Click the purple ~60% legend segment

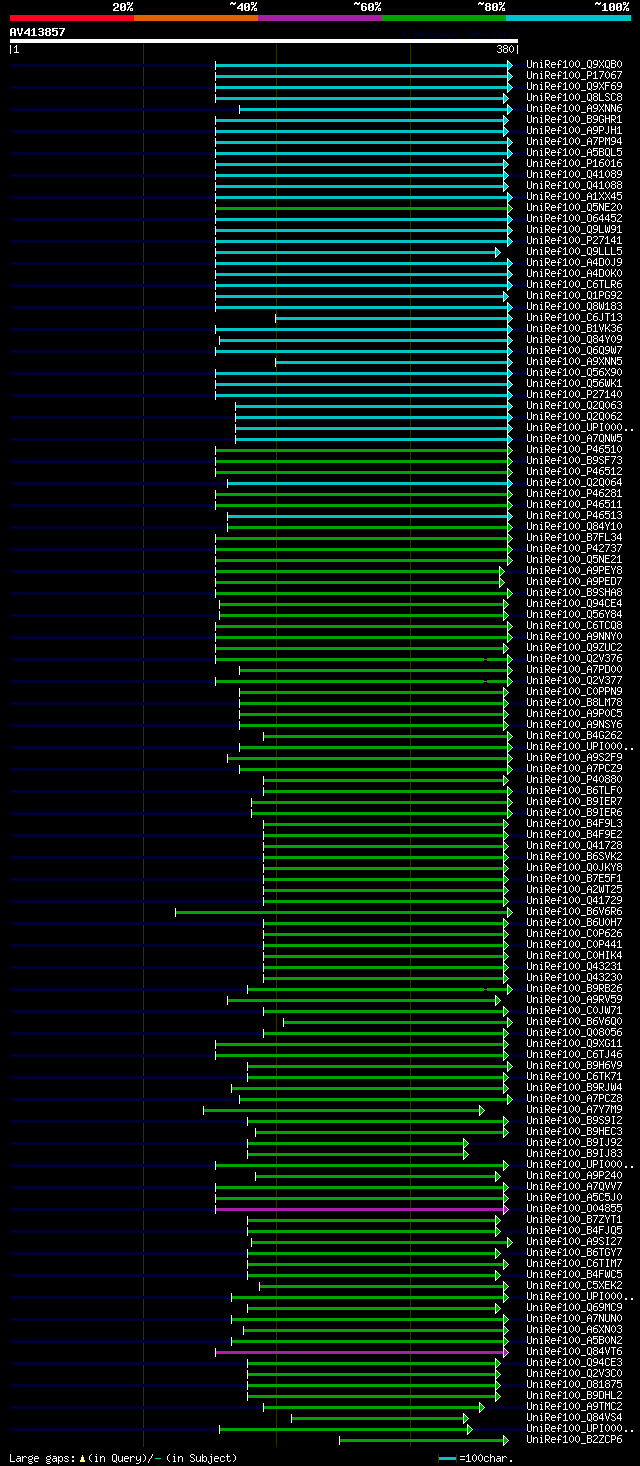(320, 18)
